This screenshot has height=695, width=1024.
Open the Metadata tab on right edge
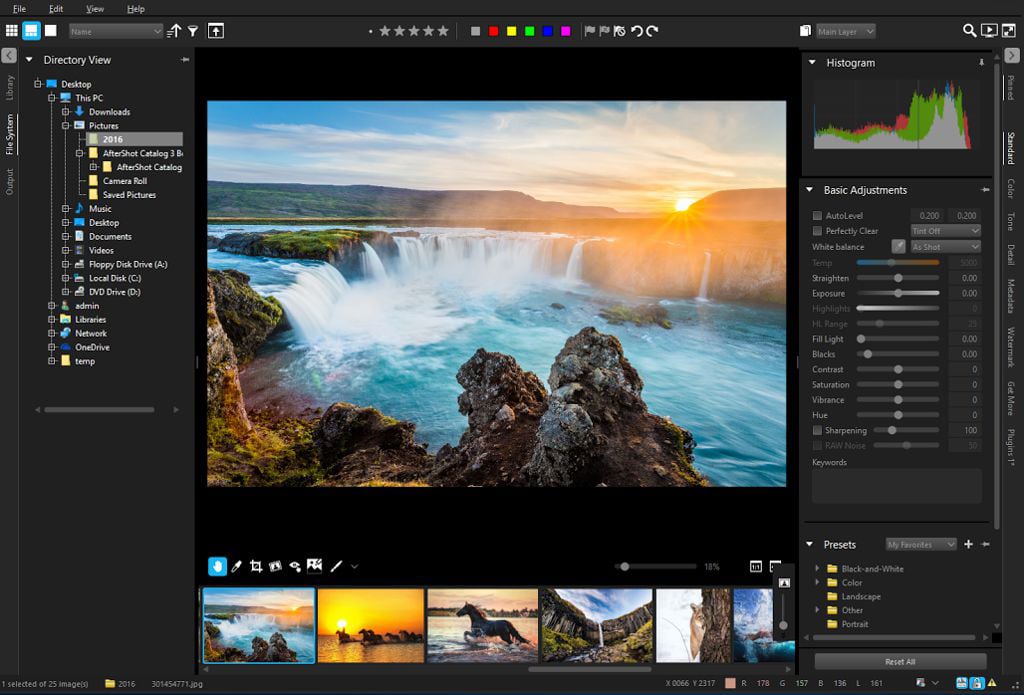click(1011, 296)
